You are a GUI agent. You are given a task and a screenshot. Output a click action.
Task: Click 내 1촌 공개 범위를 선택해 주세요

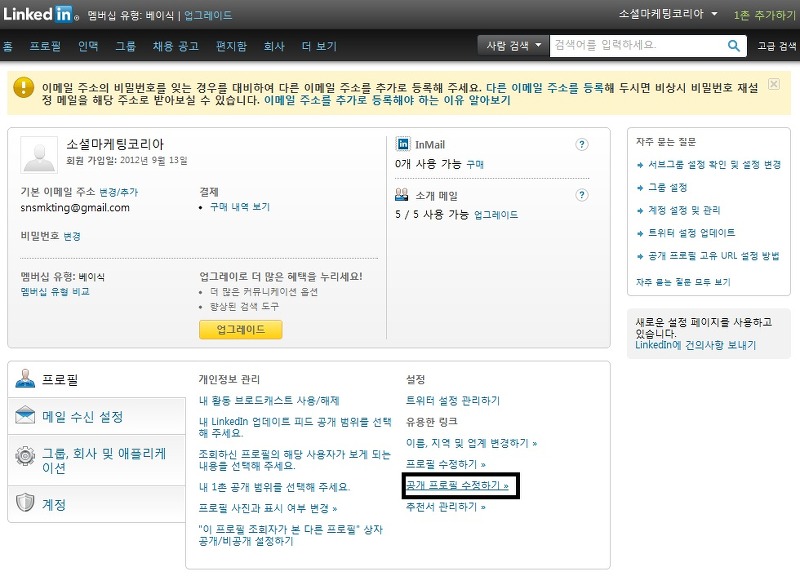click(x=274, y=487)
